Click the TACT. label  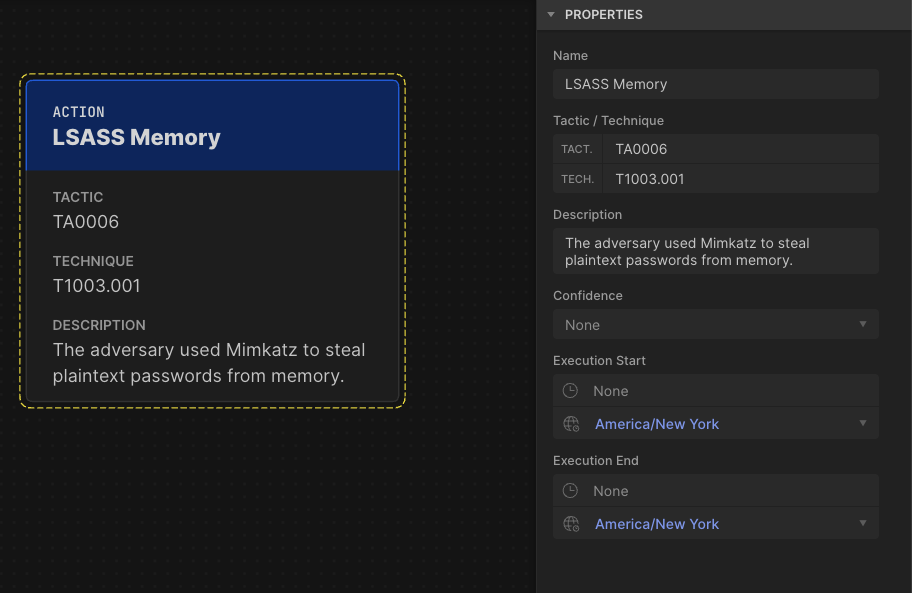click(x=576, y=149)
